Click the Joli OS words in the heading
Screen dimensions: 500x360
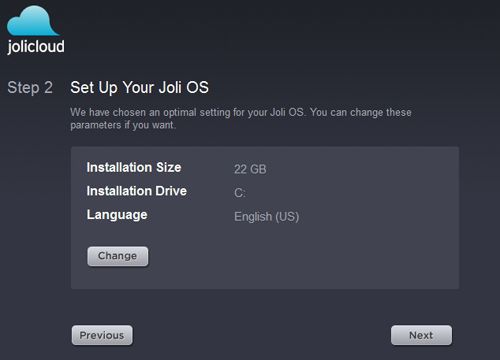[183, 88]
